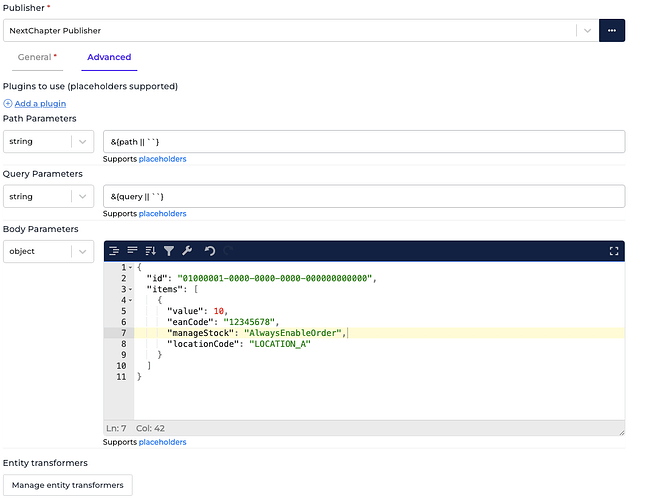This screenshot has height=500, width=662.
Task: Focus the Query Parameters input field
Action: tap(364, 196)
